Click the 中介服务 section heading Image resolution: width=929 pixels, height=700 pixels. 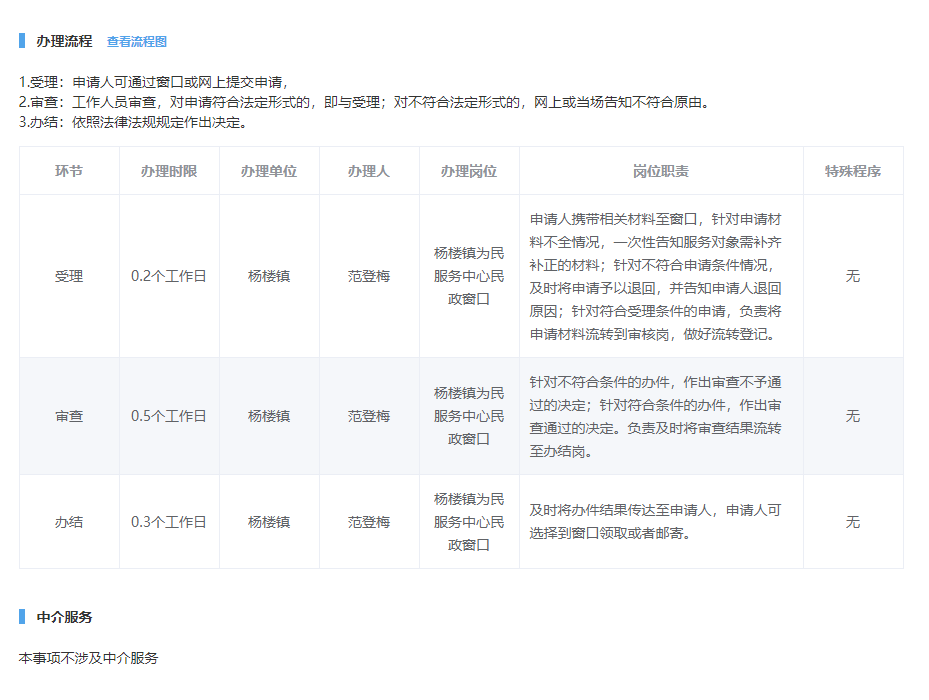pos(64,617)
